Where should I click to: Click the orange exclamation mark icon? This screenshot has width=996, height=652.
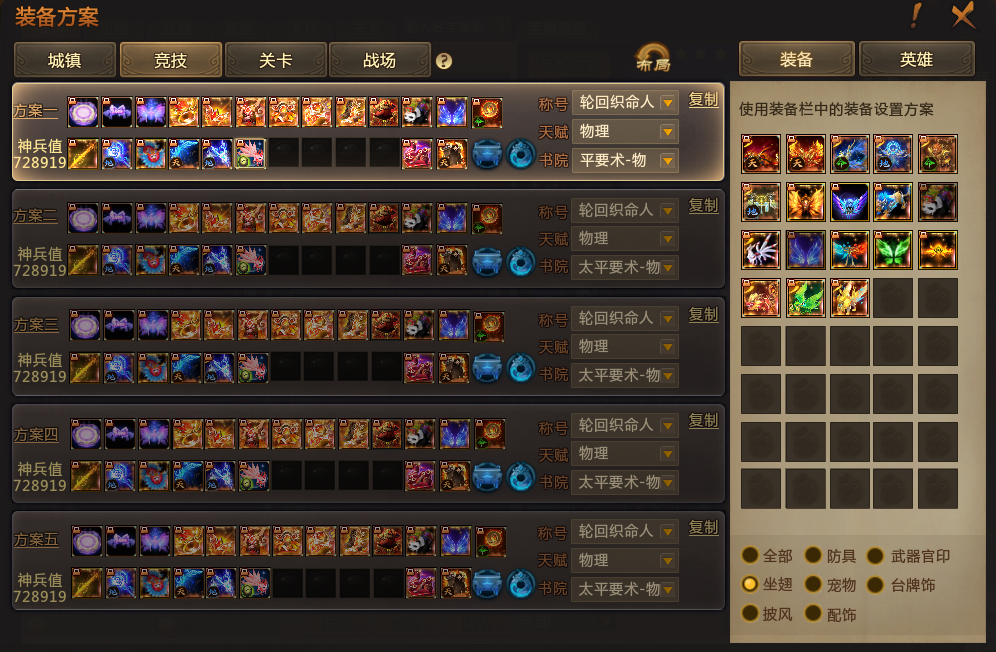915,16
